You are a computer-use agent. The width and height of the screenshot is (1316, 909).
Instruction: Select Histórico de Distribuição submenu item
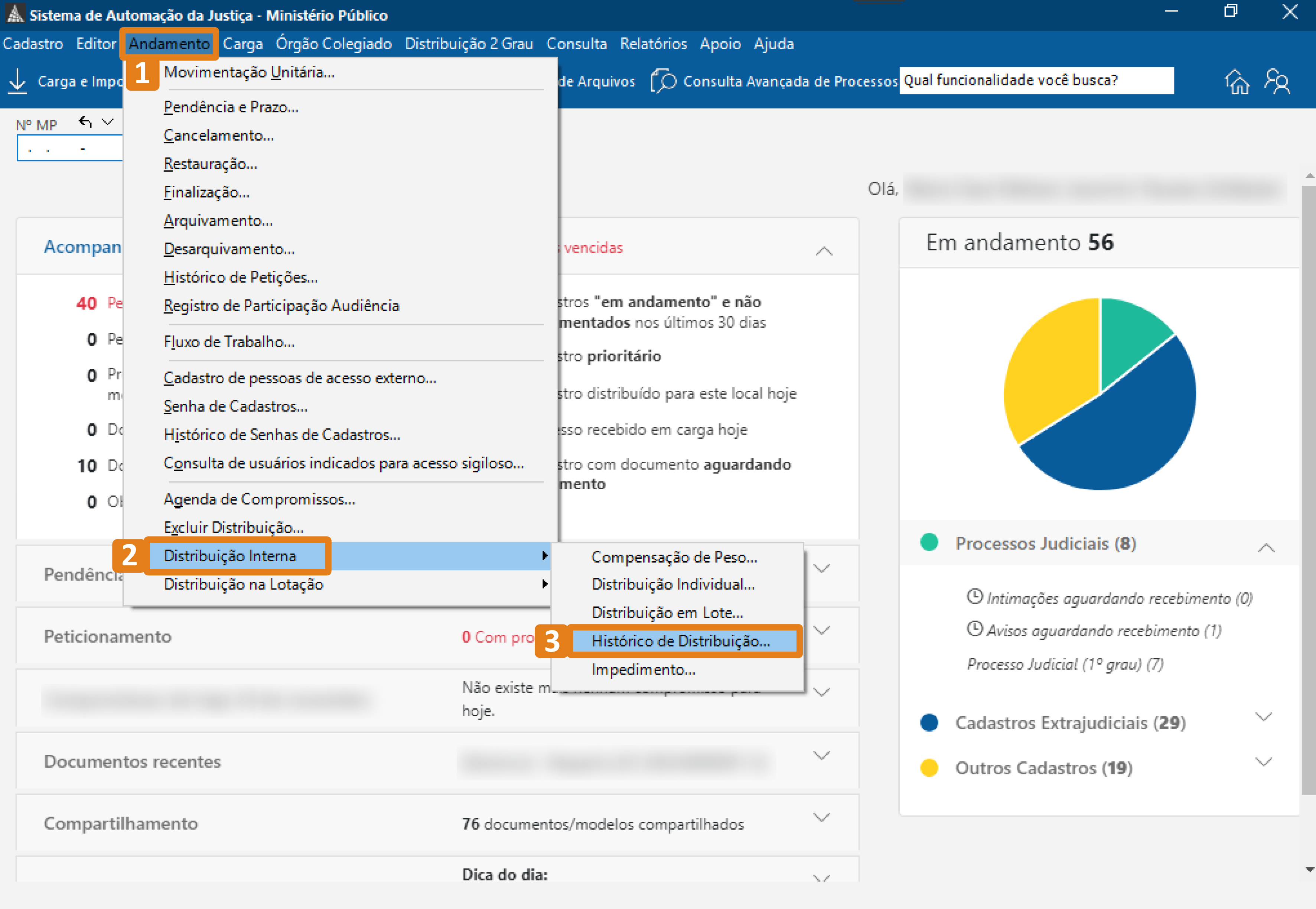(680, 641)
